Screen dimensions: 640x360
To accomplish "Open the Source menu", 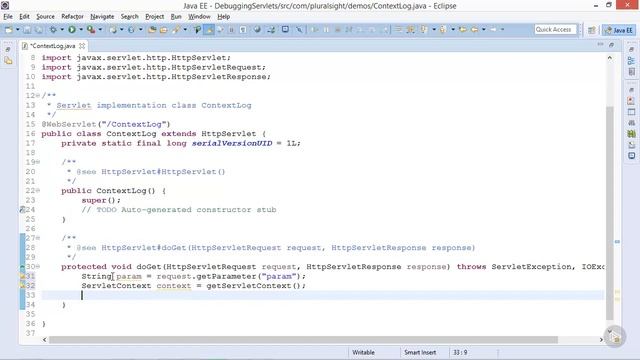I will point(45,17).
